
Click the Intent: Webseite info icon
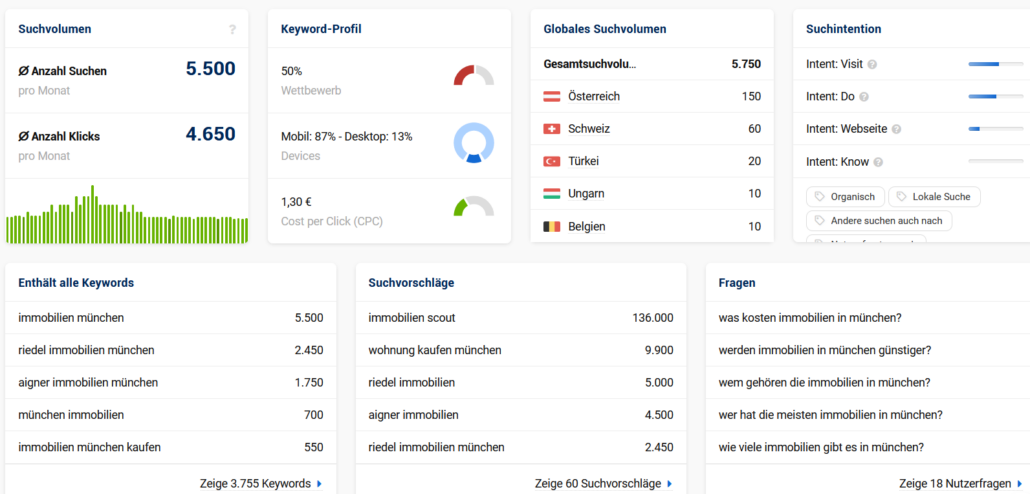pos(896,129)
